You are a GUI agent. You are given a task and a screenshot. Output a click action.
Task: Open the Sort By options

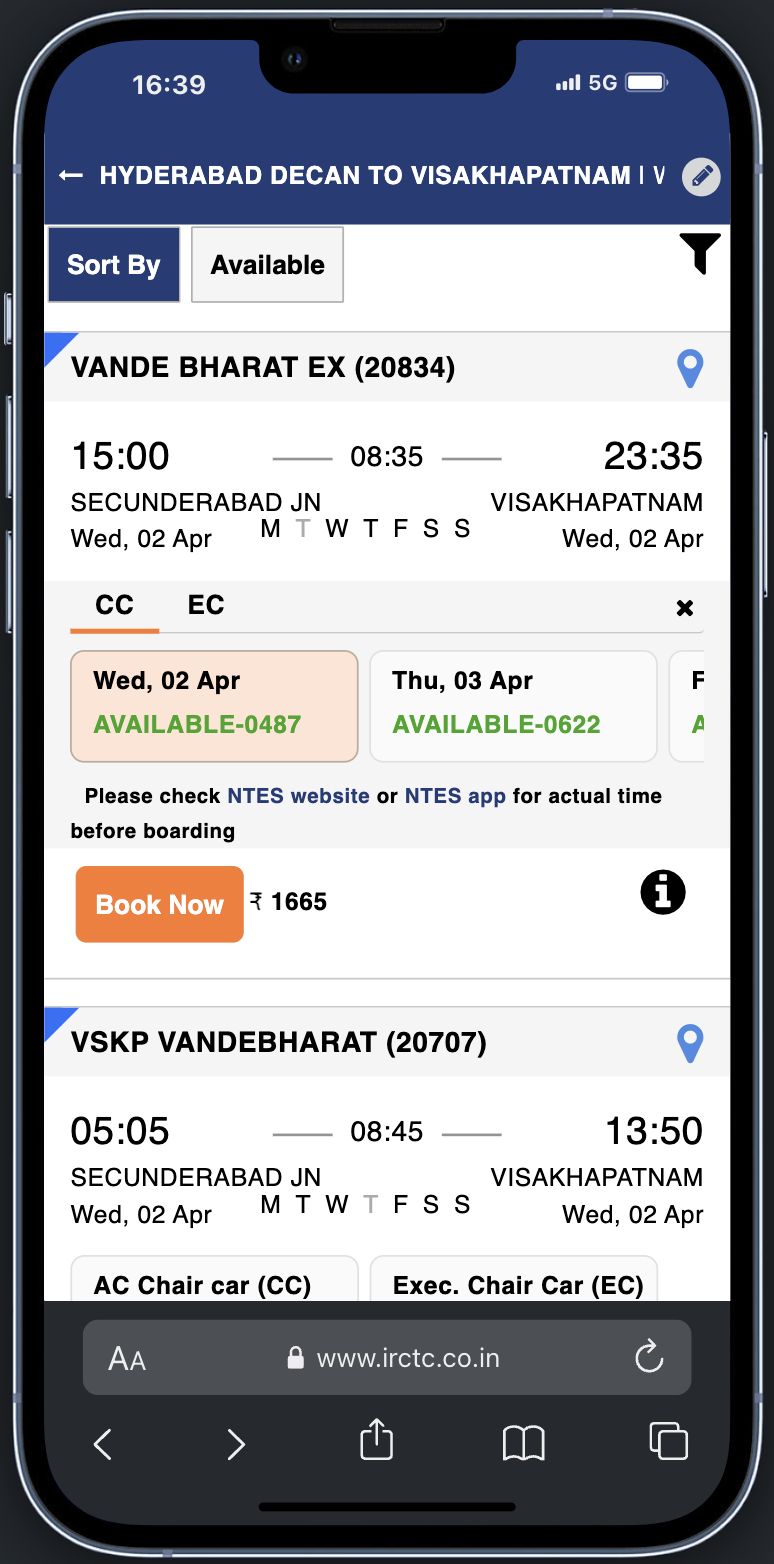click(x=113, y=264)
